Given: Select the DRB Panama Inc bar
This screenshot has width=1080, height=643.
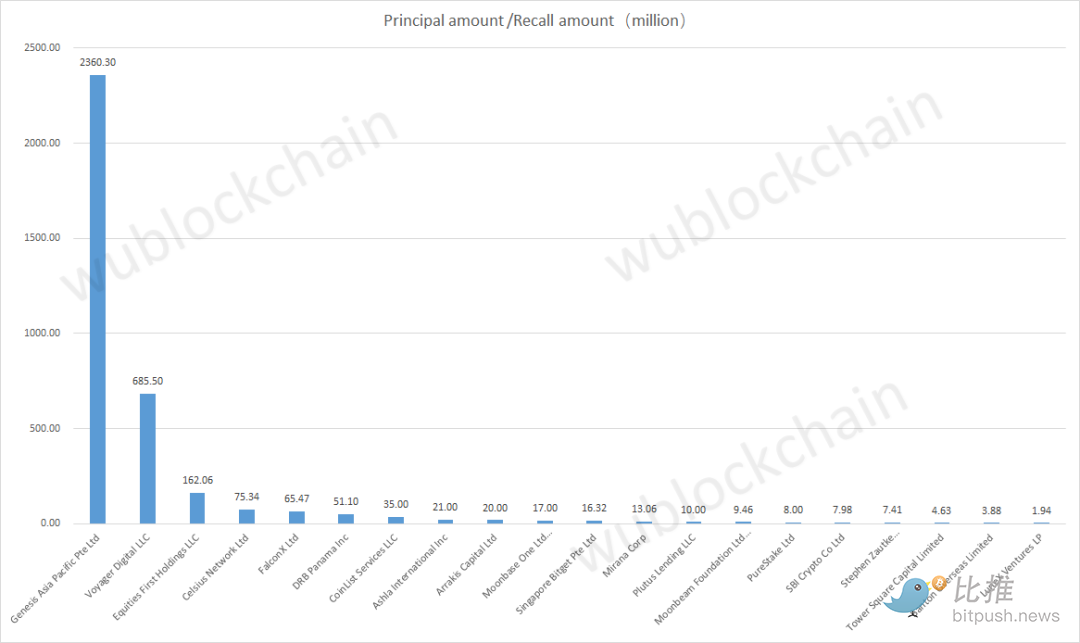Looking at the screenshot, I should point(345,518).
